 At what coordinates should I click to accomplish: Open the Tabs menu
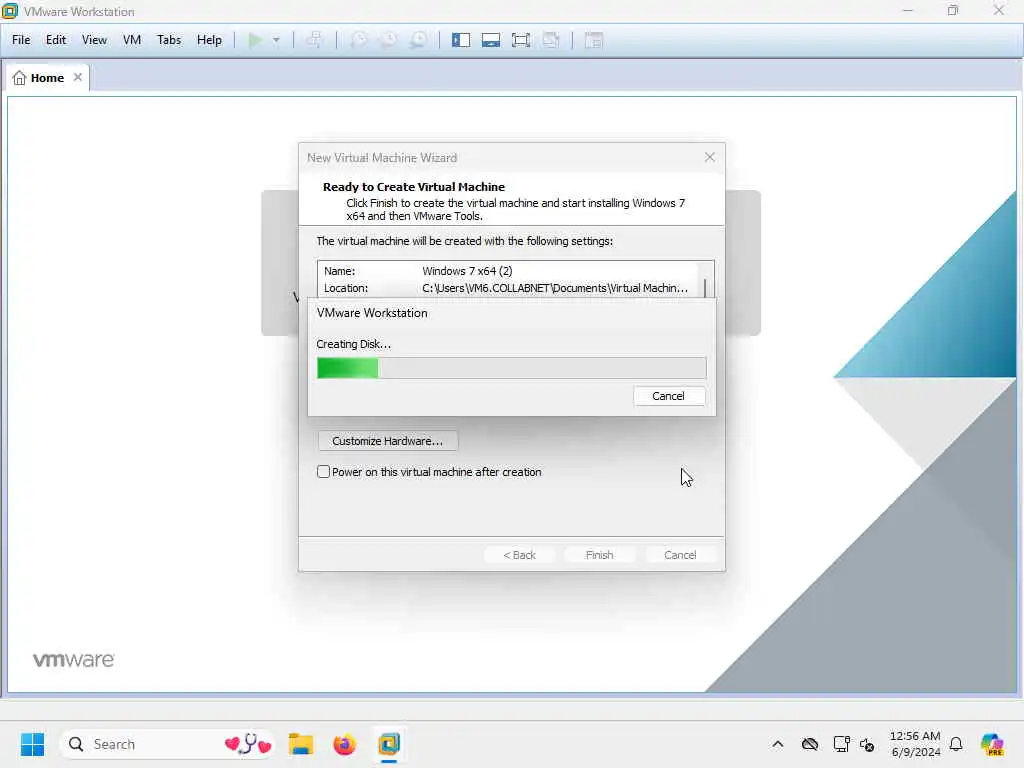(168, 40)
